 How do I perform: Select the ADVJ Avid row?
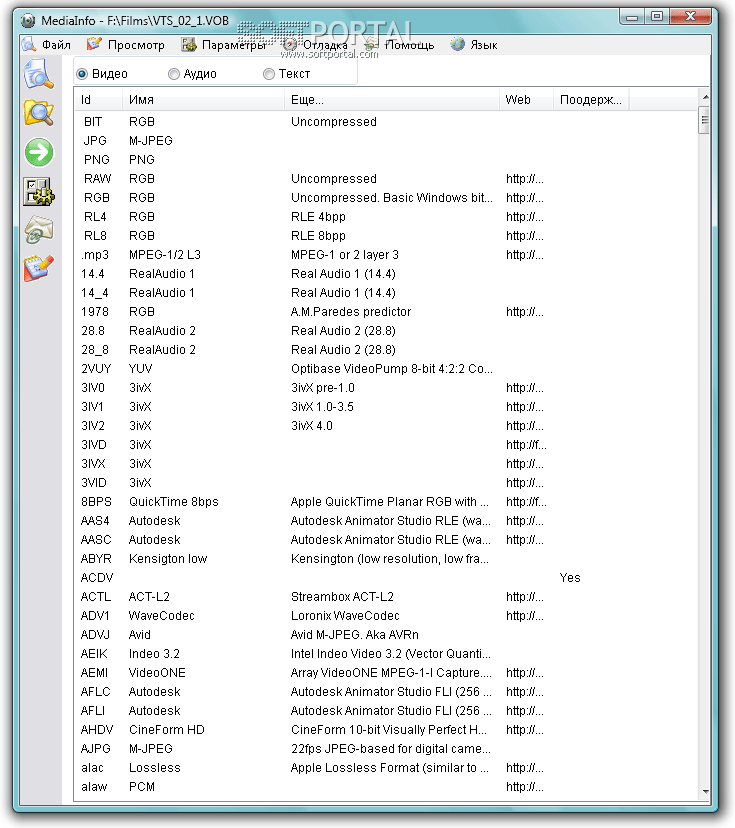click(386, 635)
